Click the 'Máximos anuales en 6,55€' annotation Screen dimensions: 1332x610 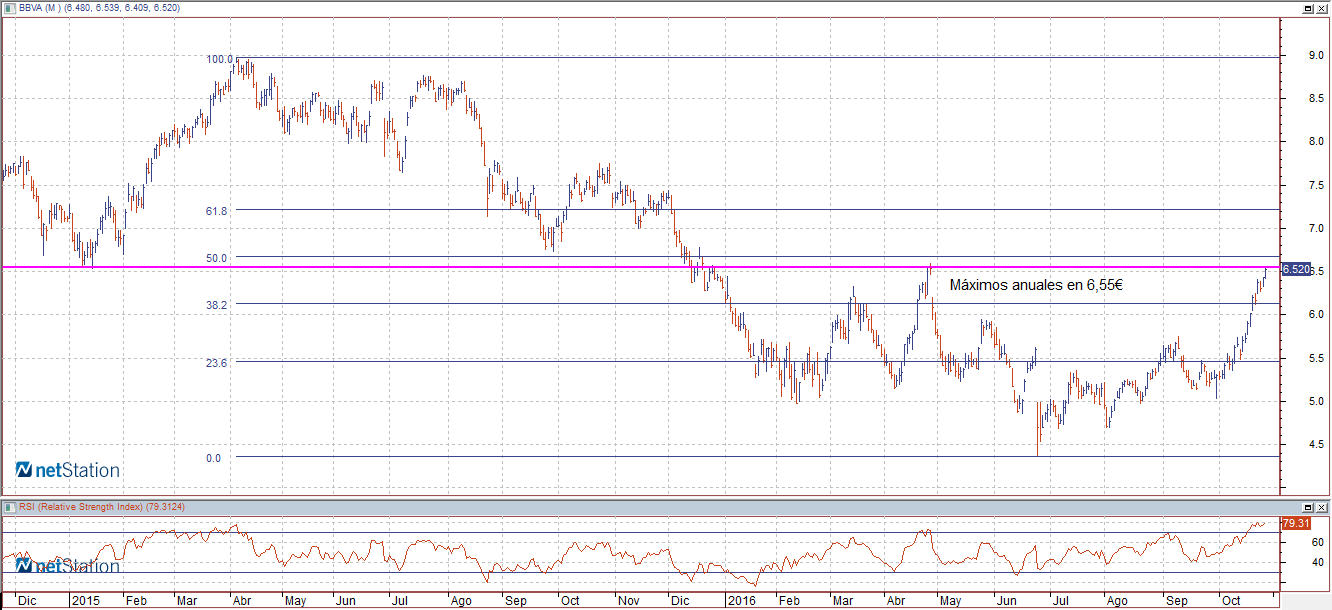click(x=1035, y=285)
